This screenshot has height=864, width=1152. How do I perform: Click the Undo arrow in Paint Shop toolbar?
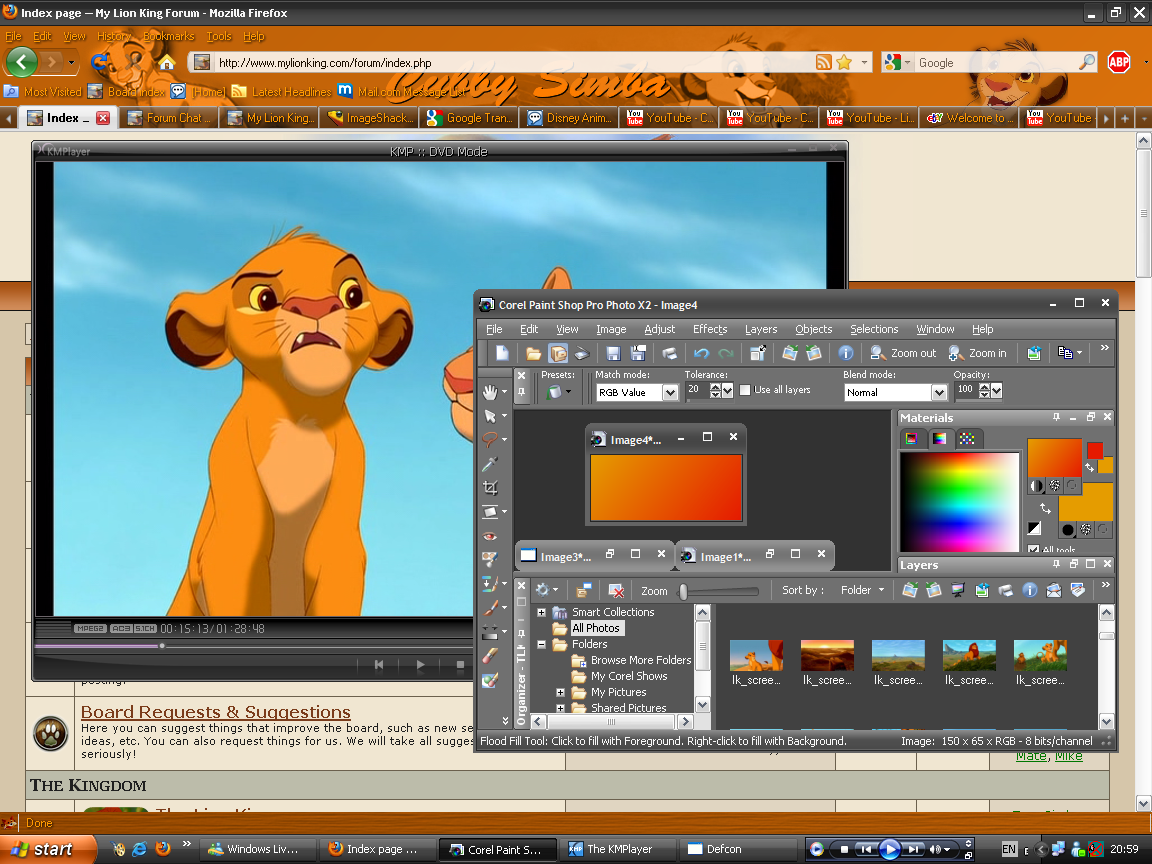coord(701,353)
